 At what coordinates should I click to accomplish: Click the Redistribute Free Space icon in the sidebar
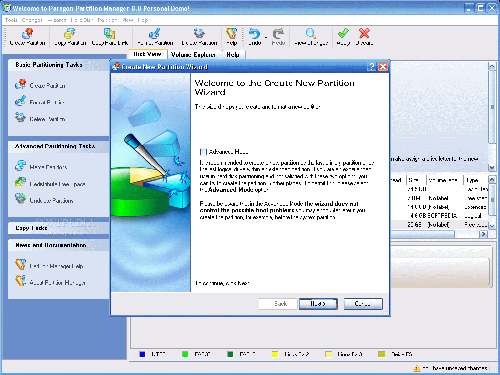click(20, 182)
